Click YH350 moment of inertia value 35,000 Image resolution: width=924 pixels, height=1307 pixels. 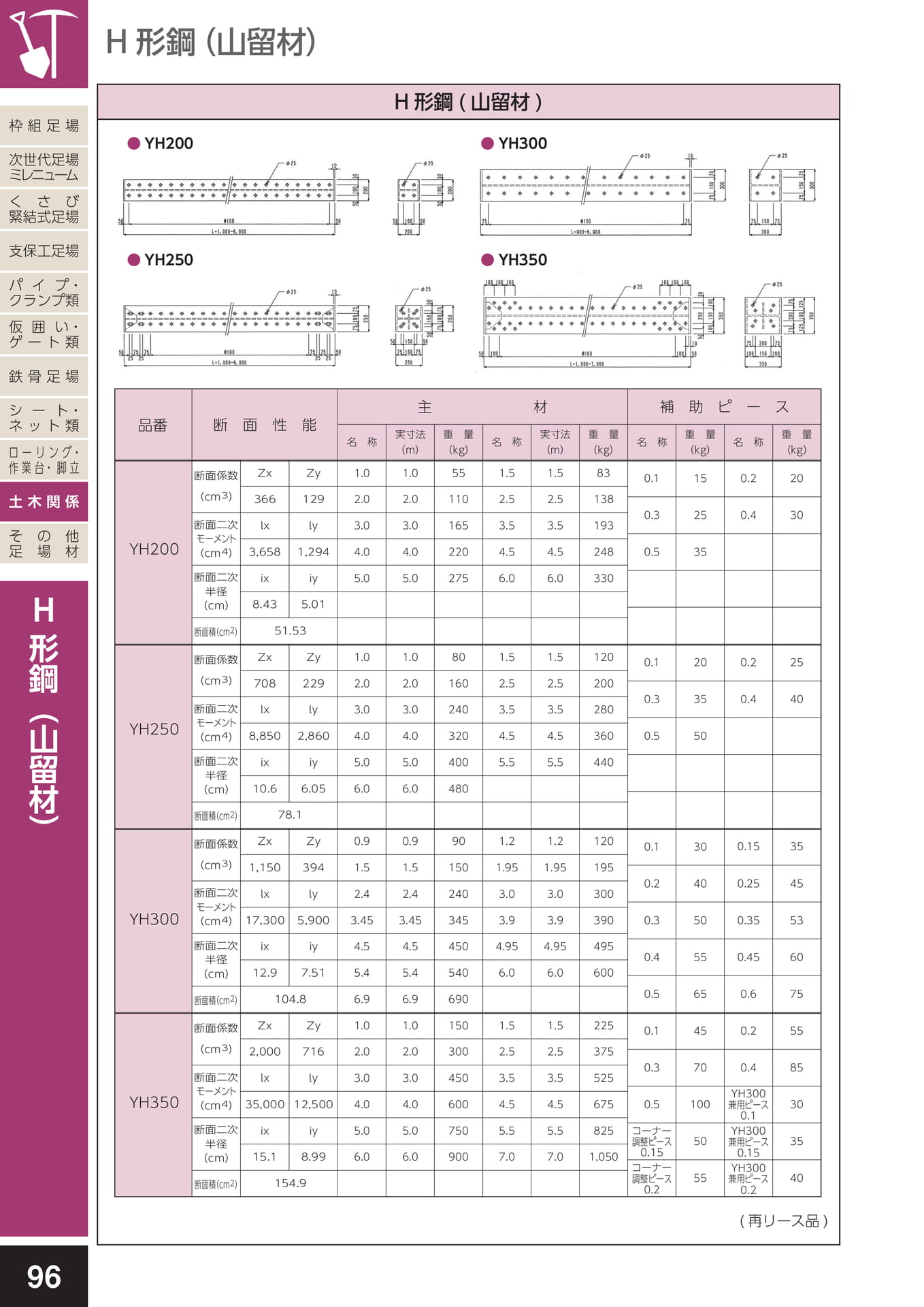265,1104
